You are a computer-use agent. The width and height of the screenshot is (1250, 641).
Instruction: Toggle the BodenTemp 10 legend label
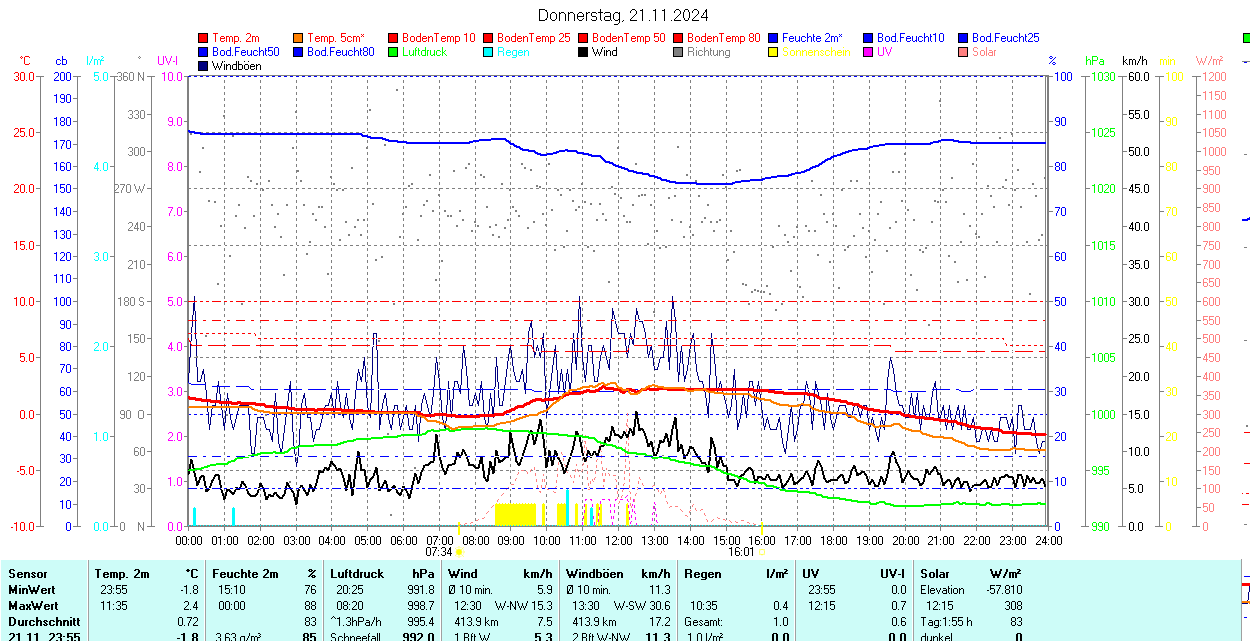click(x=438, y=38)
